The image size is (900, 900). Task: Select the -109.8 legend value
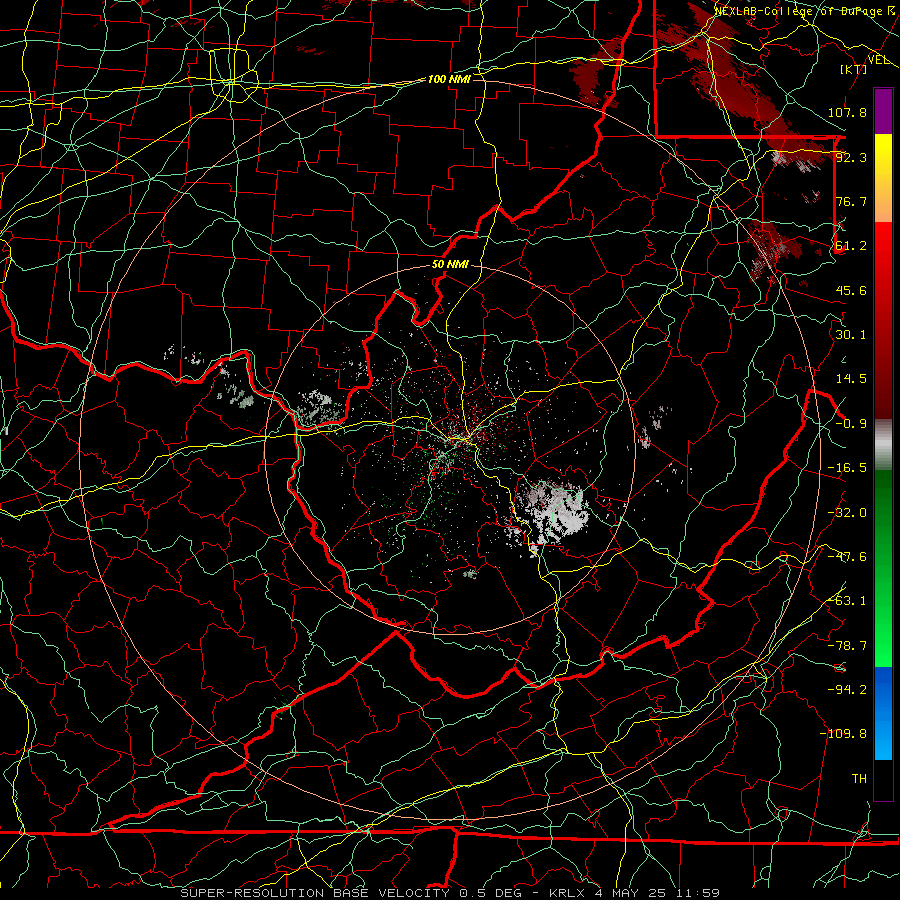click(843, 734)
